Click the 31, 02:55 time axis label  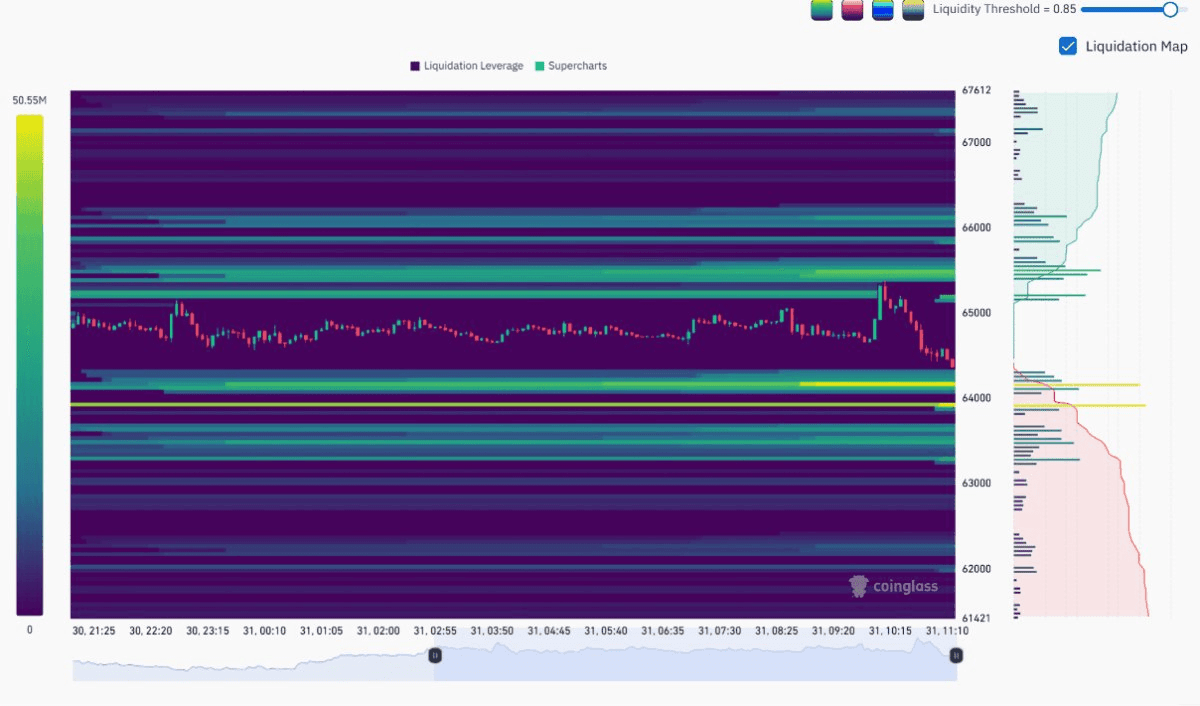(x=435, y=631)
